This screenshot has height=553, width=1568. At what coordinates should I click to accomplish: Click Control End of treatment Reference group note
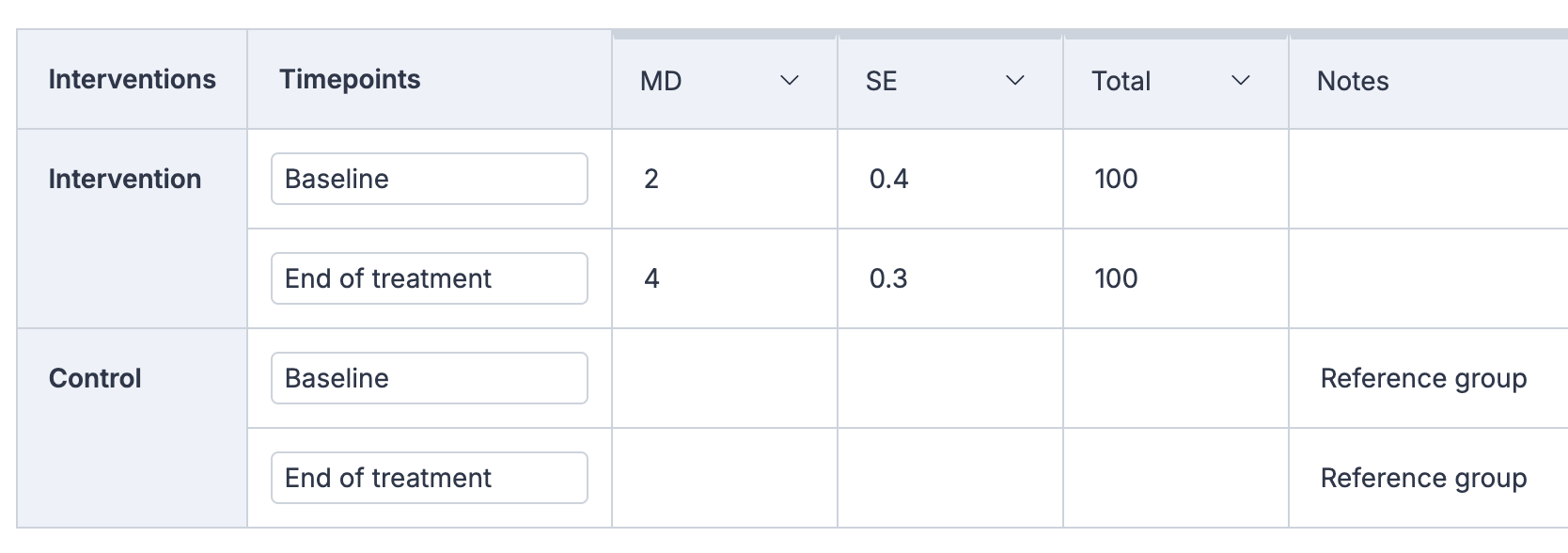pyautogui.click(x=1423, y=478)
